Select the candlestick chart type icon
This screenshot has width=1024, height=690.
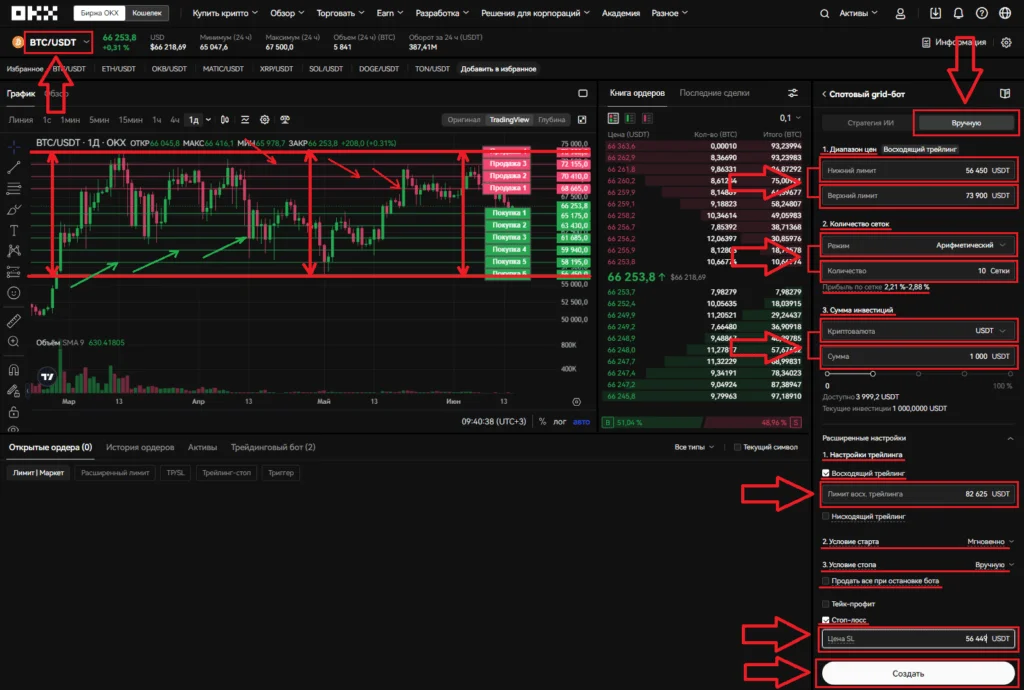coord(225,119)
